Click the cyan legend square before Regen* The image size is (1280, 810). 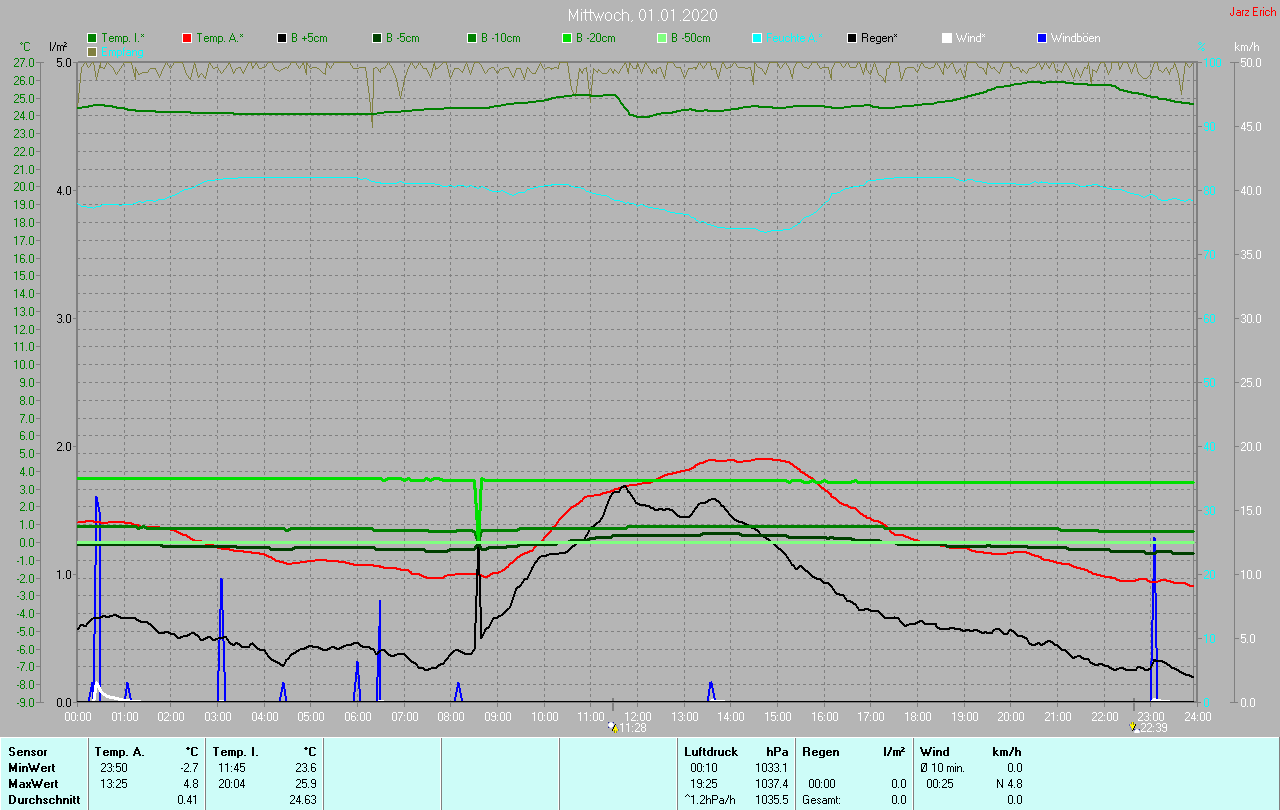tap(757, 38)
